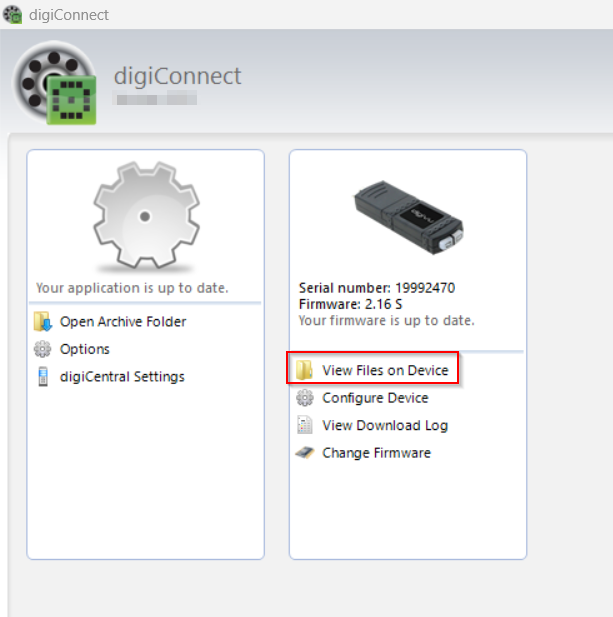Click the View Download Log document icon
This screenshot has height=617, width=613.
click(x=305, y=425)
